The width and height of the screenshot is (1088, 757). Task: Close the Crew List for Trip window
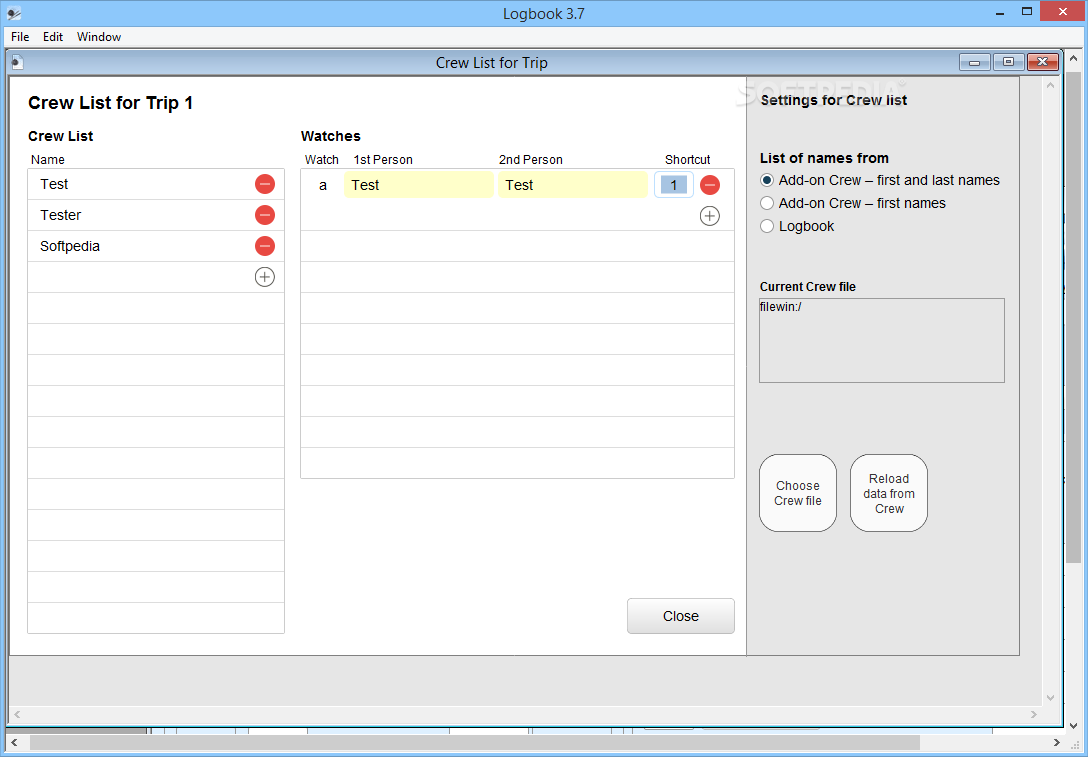(x=1042, y=62)
